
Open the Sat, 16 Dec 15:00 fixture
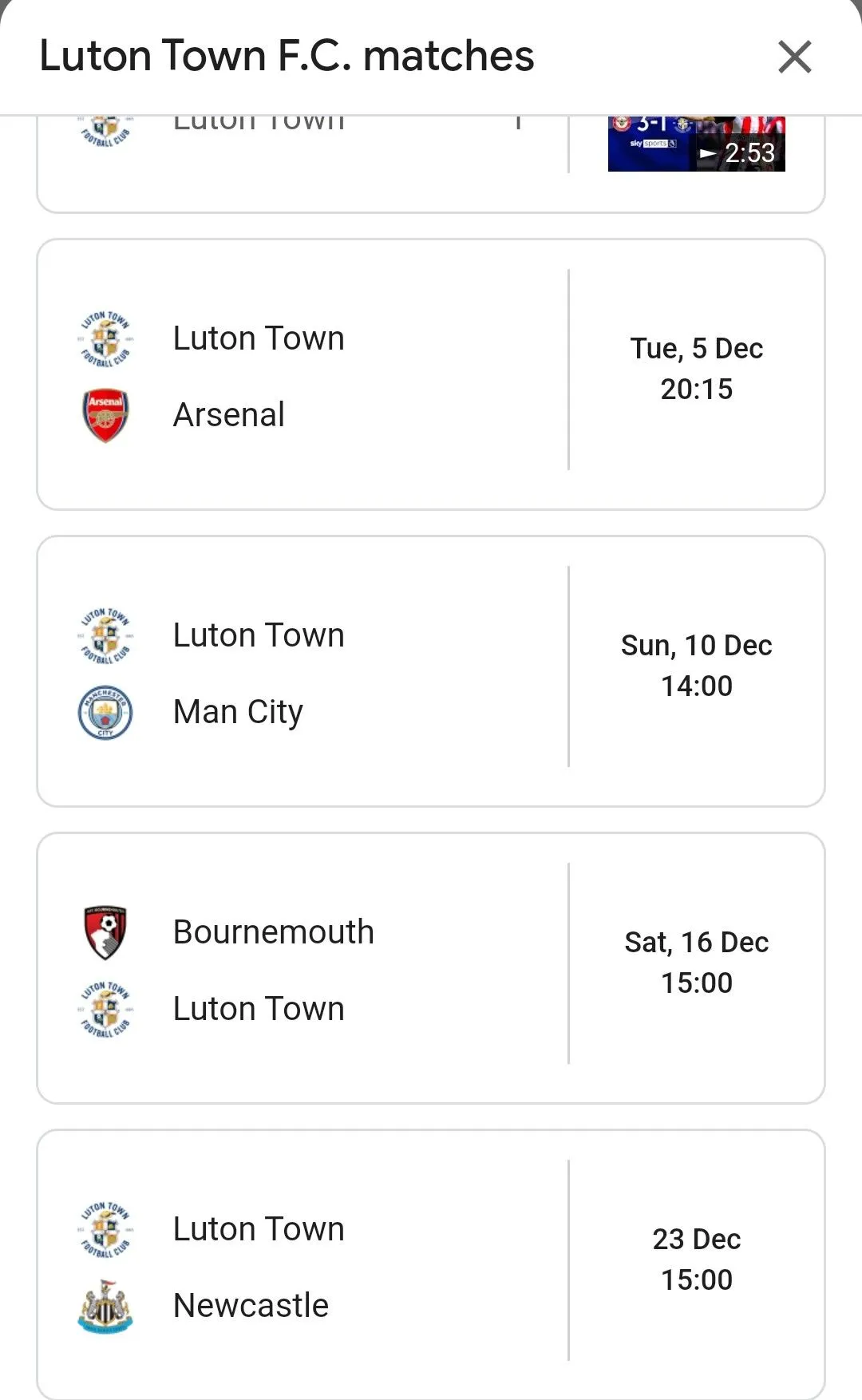(x=696, y=963)
